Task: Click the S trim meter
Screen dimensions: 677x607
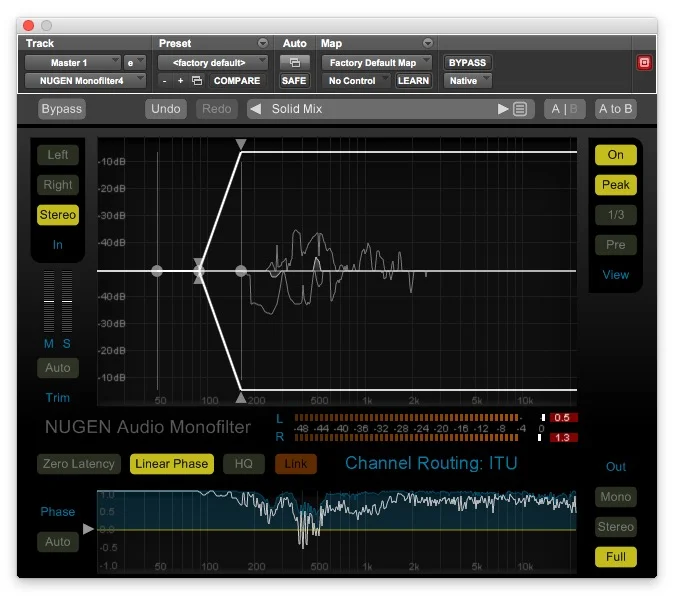Action: [x=67, y=301]
